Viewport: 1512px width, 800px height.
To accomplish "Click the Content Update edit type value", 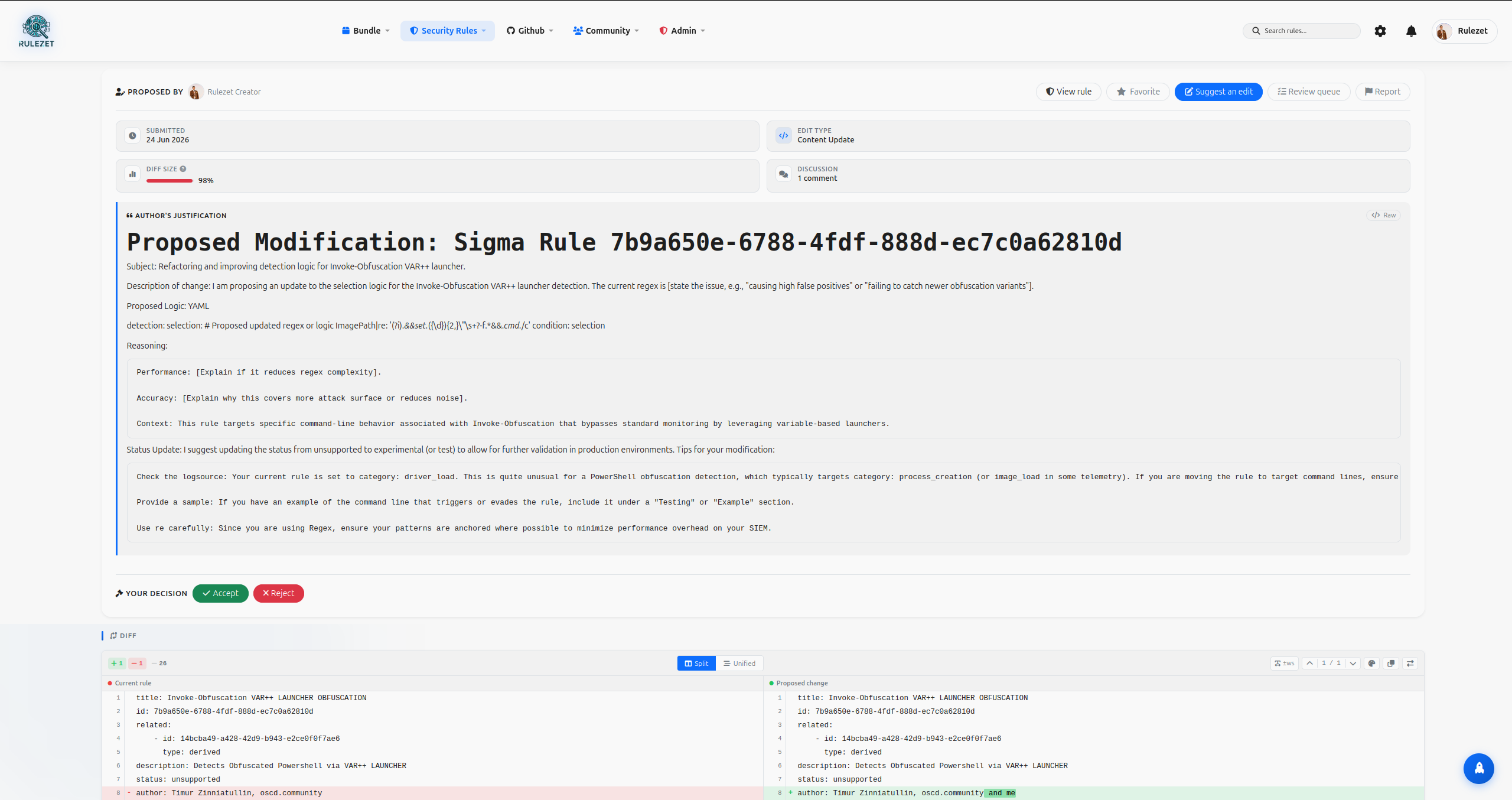I will tap(826, 139).
